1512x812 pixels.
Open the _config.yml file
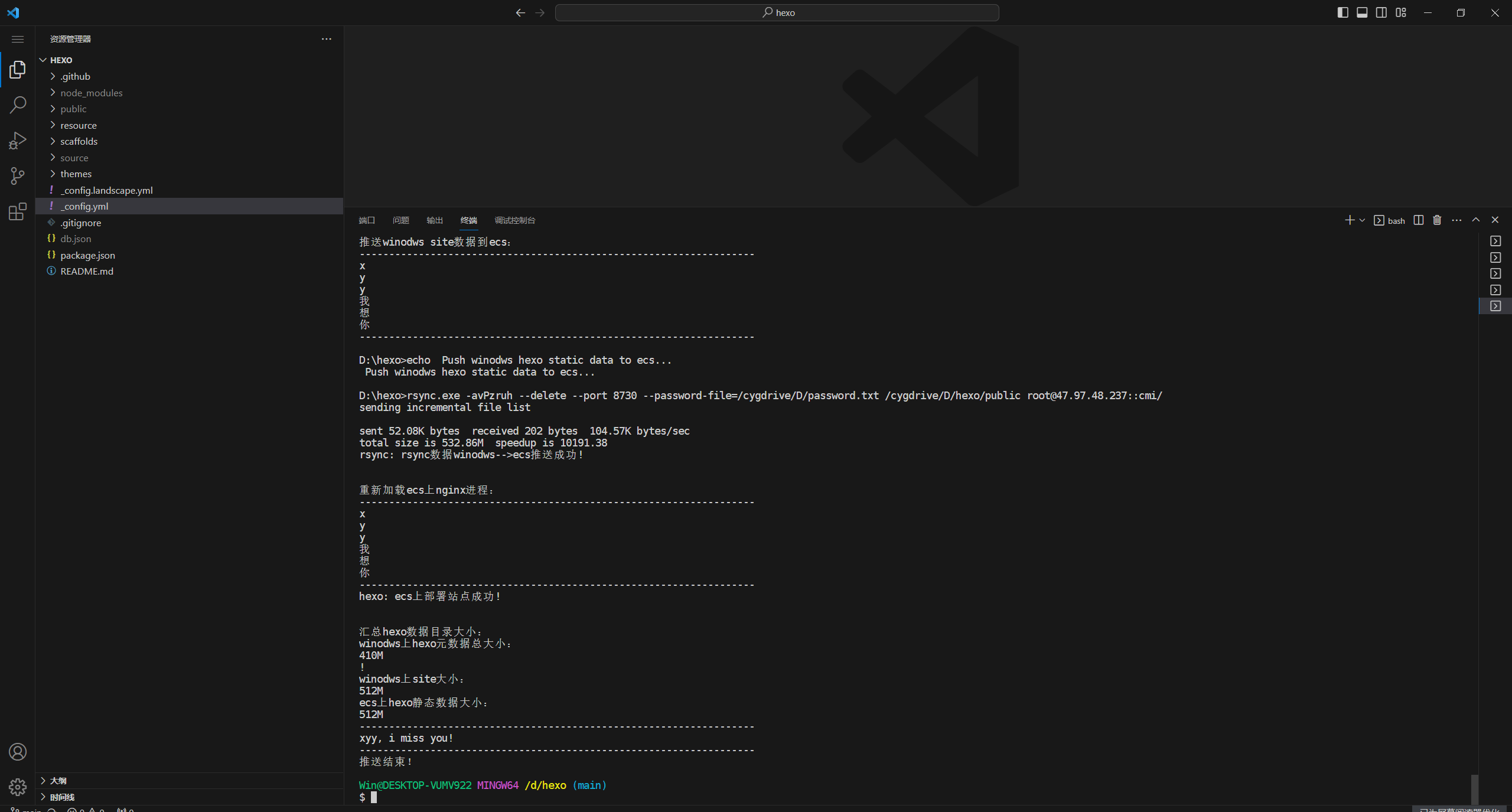tap(189, 206)
